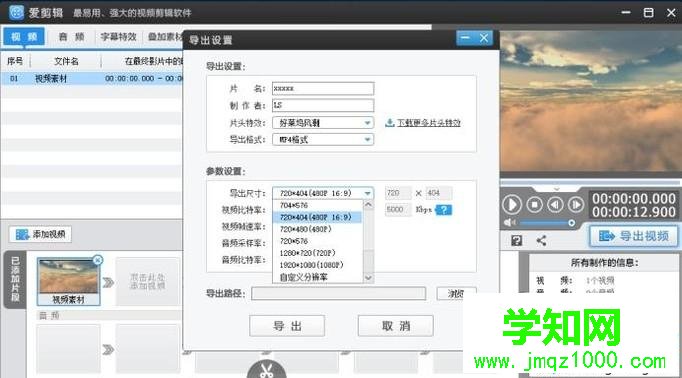
Task: Click the preview panel expand chevron
Action: [556, 189]
